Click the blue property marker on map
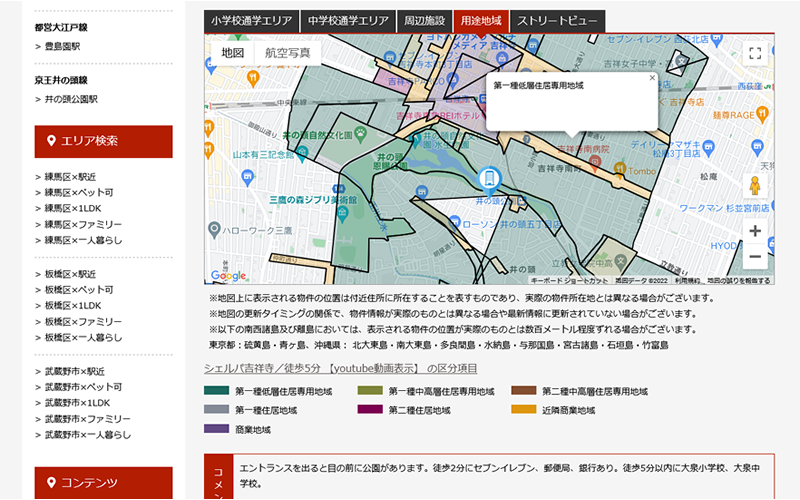This screenshot has height=500, width=800. 488,180
